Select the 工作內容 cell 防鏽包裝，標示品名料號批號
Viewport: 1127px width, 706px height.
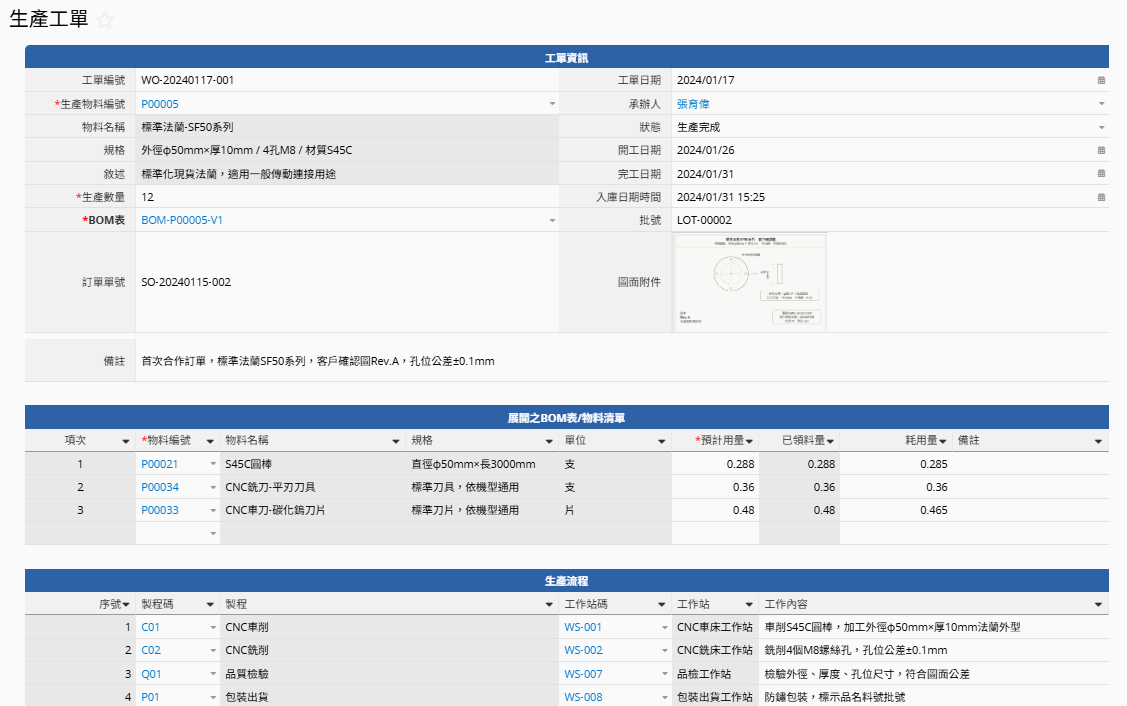tap(934, 697)
